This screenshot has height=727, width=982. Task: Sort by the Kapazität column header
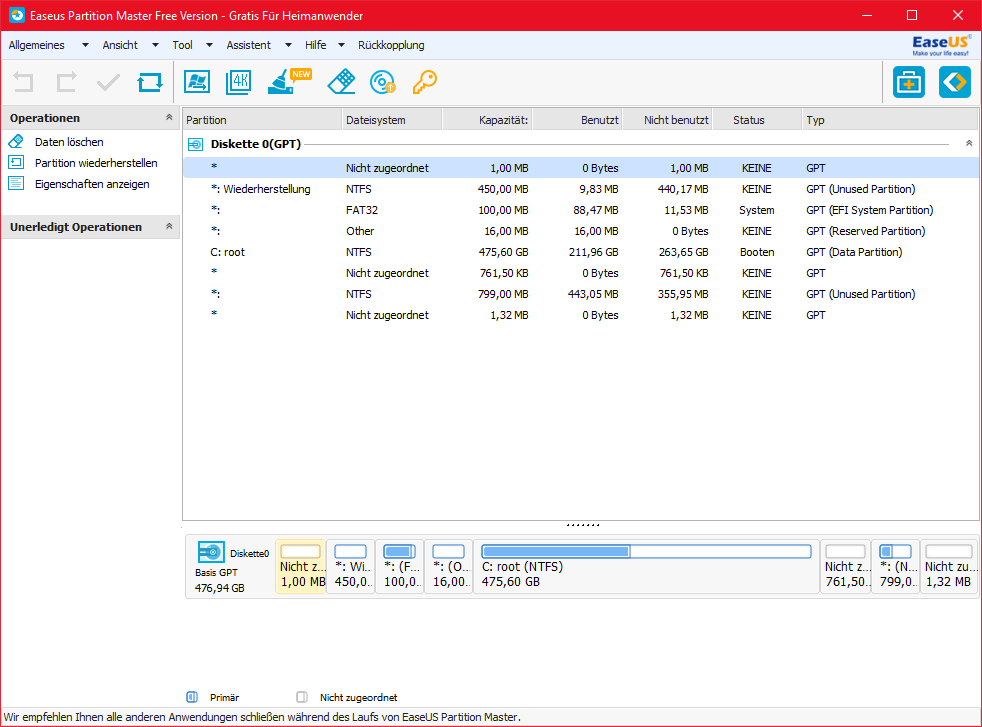[x=488, y=120]
